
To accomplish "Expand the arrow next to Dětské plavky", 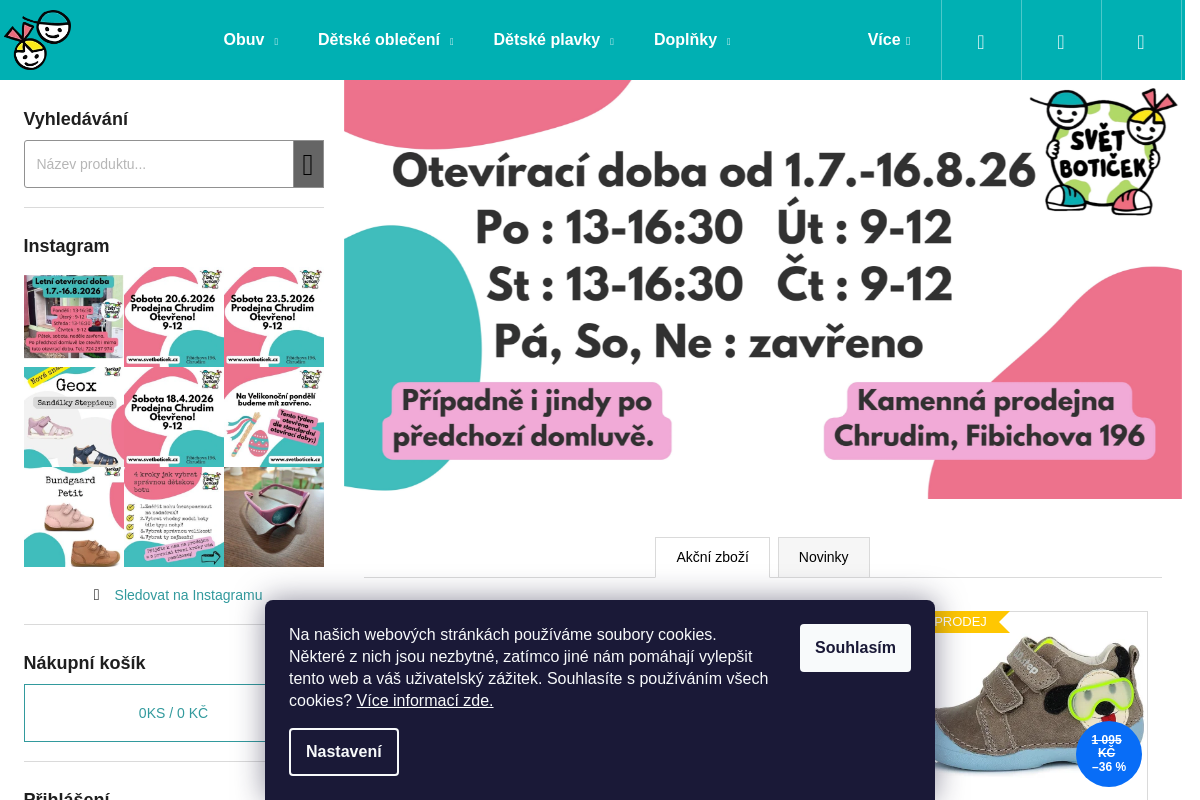I will (611, 42).
